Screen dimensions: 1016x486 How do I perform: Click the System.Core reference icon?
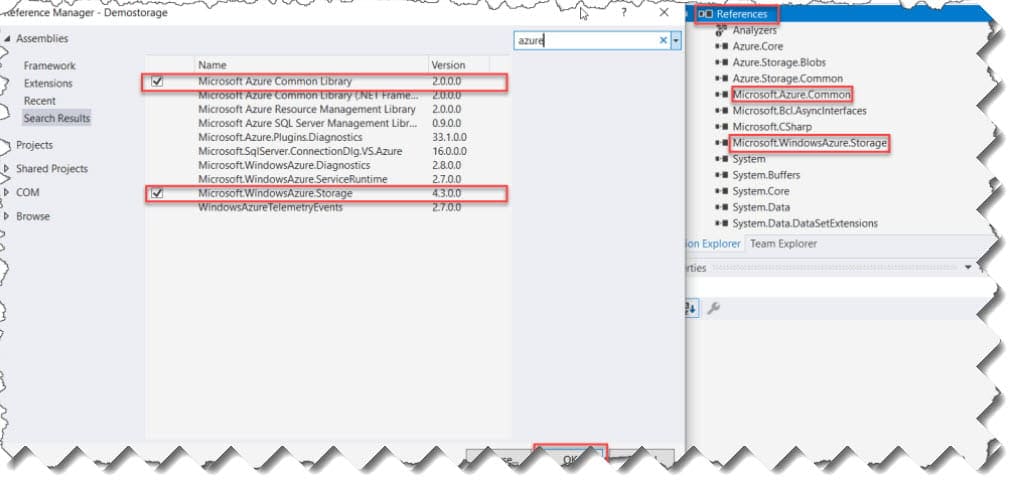(x=721, y=191)
